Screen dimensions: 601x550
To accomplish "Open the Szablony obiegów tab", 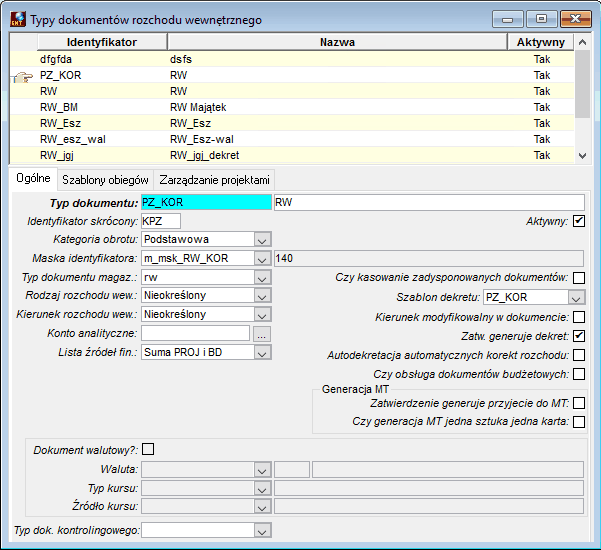I will (x=105, y=180).
